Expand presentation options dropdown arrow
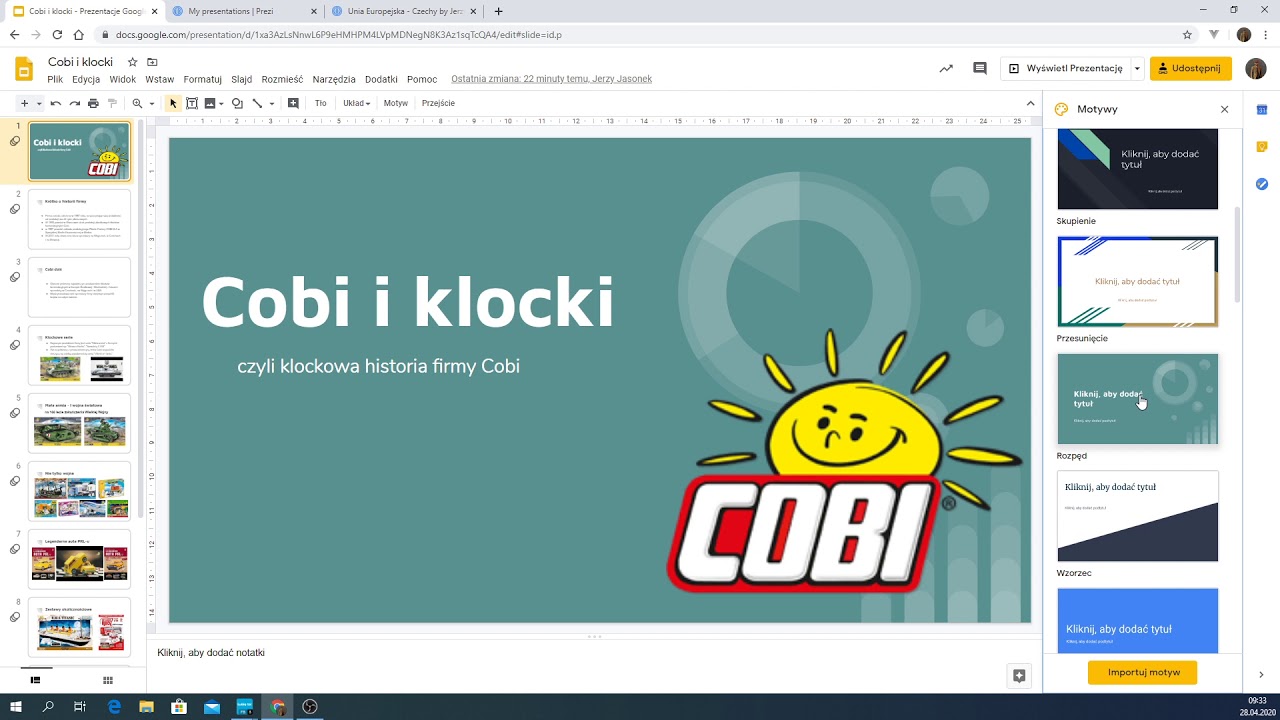The height and width of the screenshot is (720, 1280). point(1137,68)
